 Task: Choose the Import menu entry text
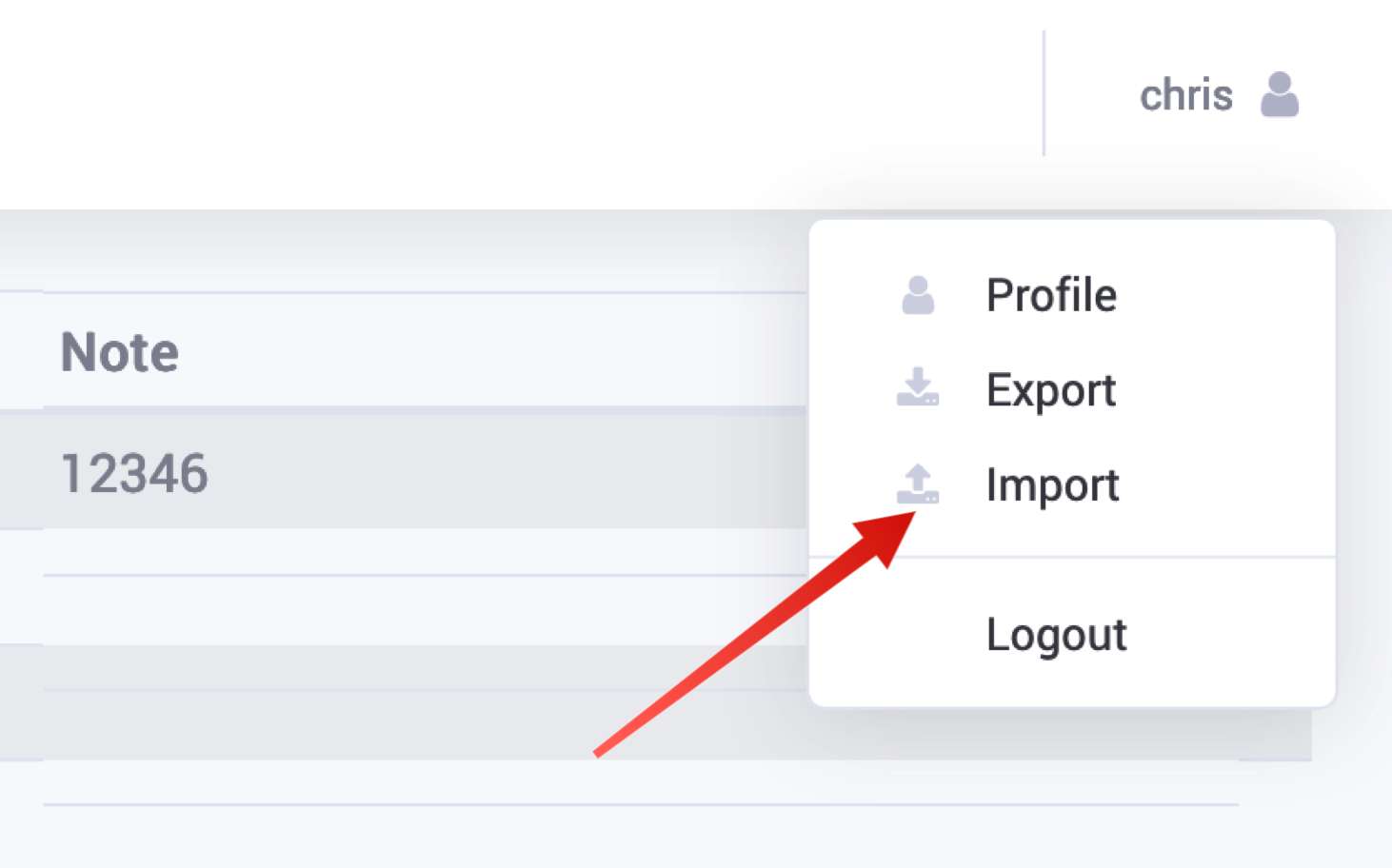click(x=1052, y=485)
